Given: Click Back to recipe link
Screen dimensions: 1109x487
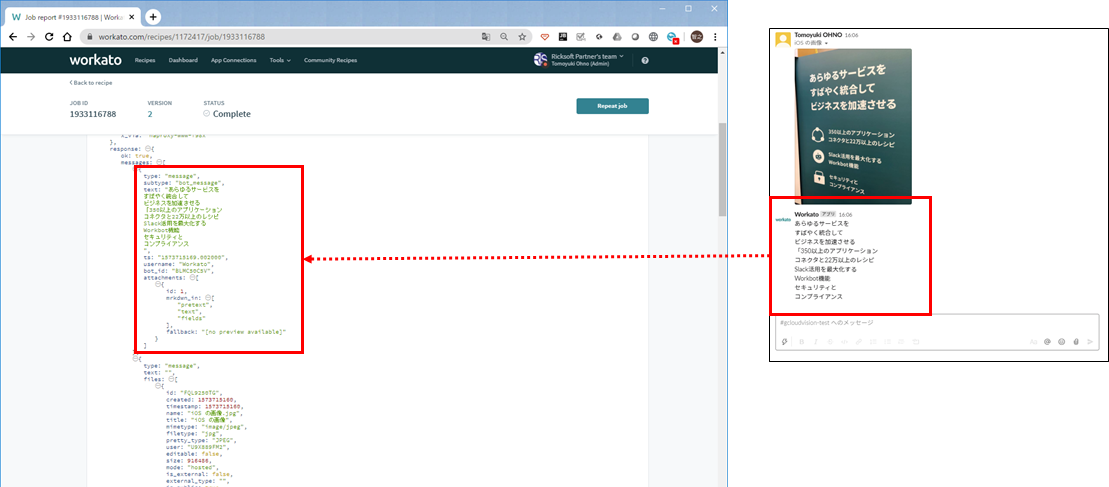Looking at the screenshot, I should tap(91, 83).
